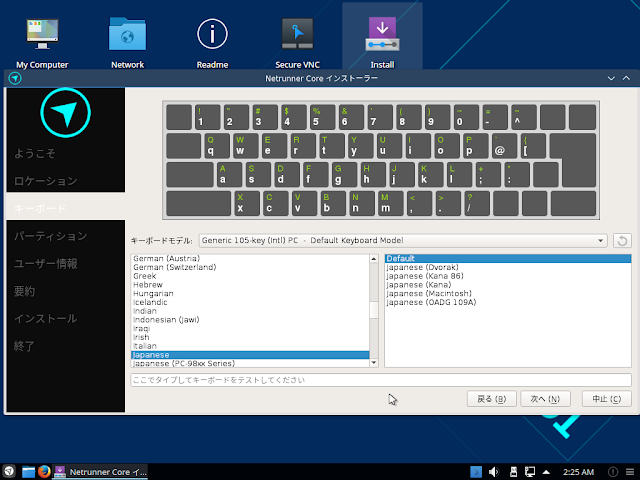640x480 pixels.
Task: Select Japanese (OADG 109A) variant
Action: pos(508,302)
